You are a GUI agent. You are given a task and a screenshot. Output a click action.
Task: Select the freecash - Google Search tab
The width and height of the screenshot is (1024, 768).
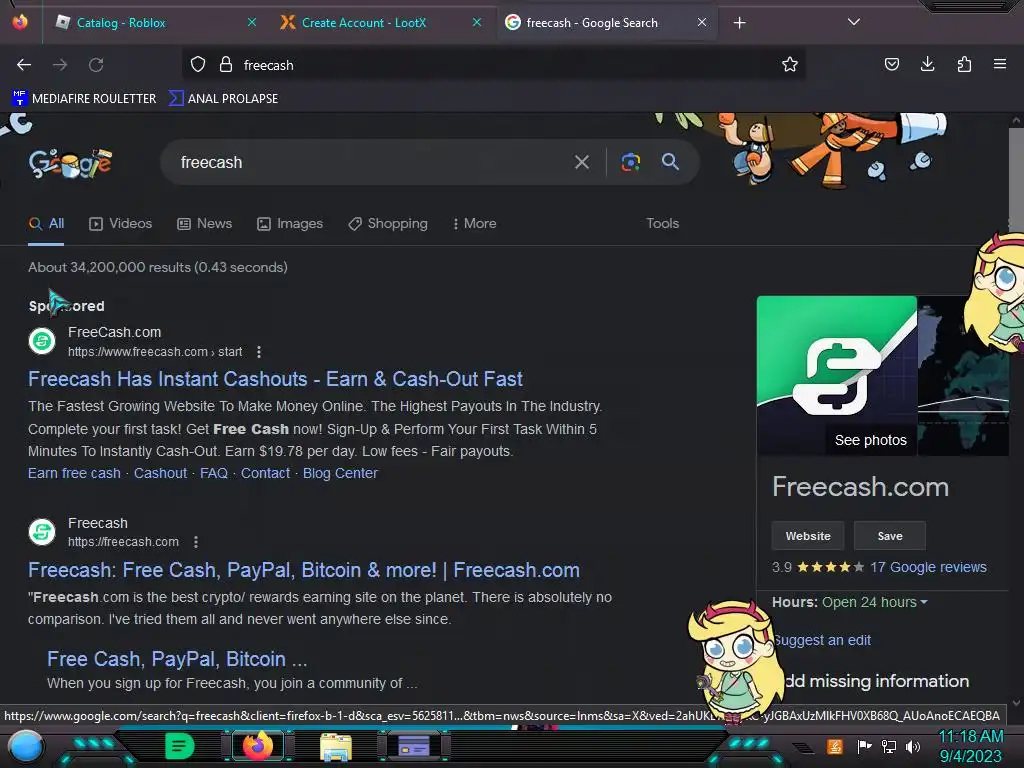(606, 23)
